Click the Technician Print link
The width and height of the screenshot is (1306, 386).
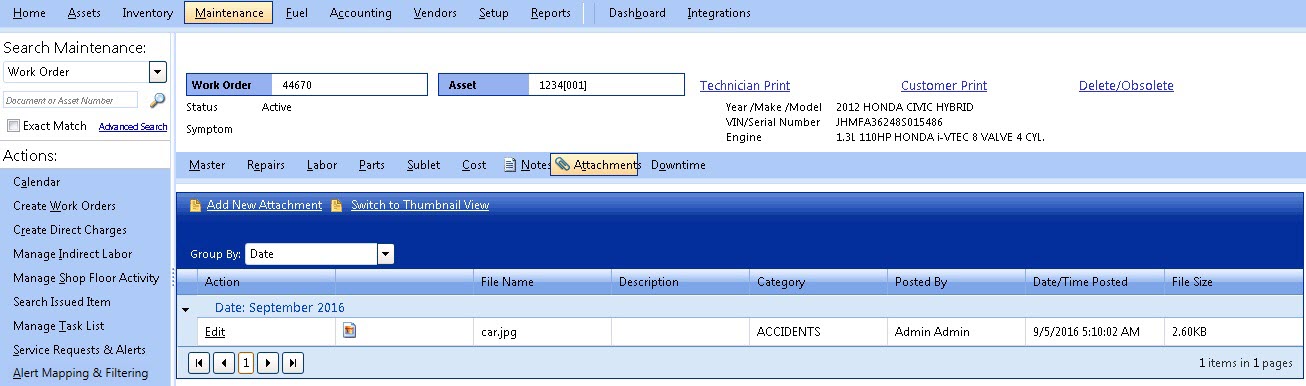tap(745, 86)
